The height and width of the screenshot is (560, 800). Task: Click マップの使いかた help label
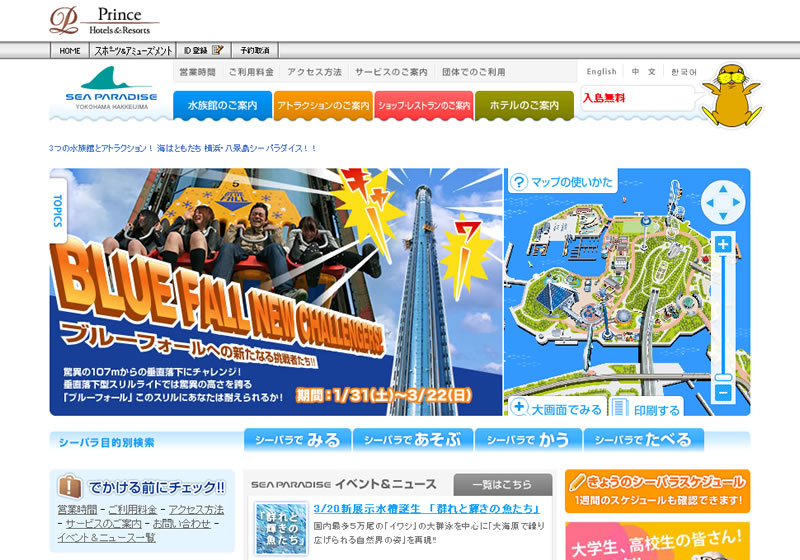(x=571, y=182)
